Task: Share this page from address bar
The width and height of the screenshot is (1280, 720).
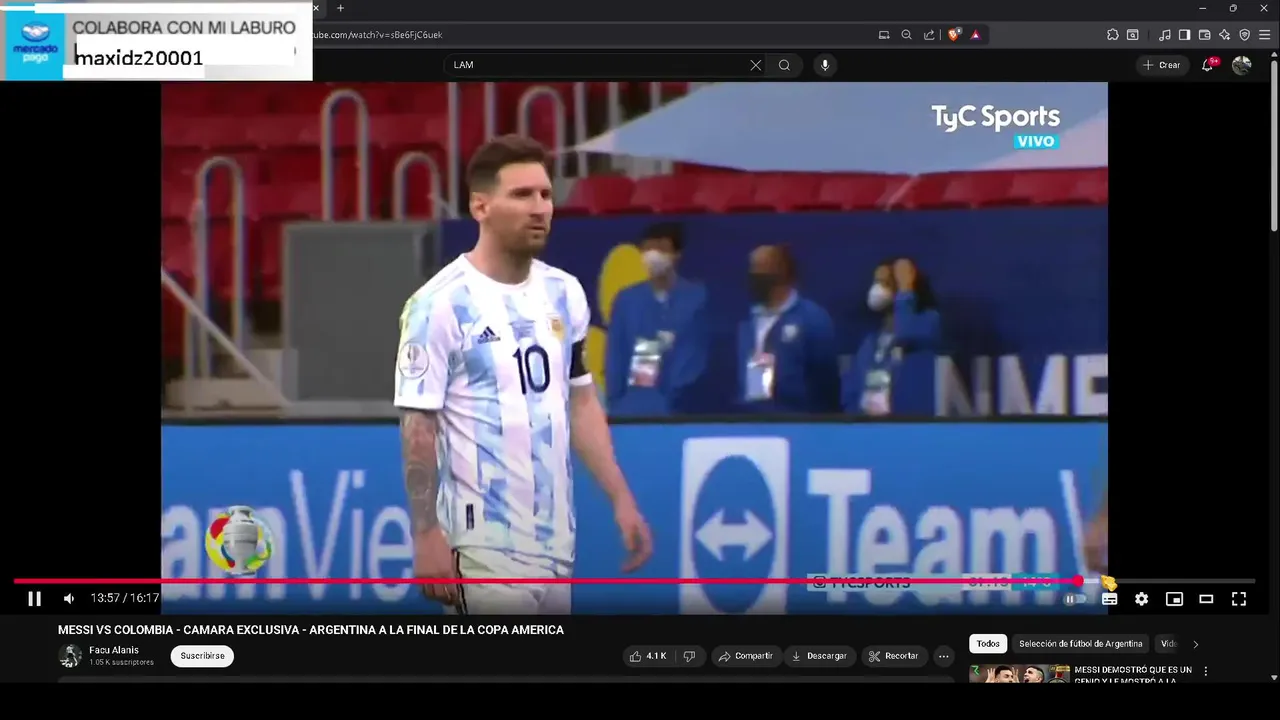Action: coord(929,35)
